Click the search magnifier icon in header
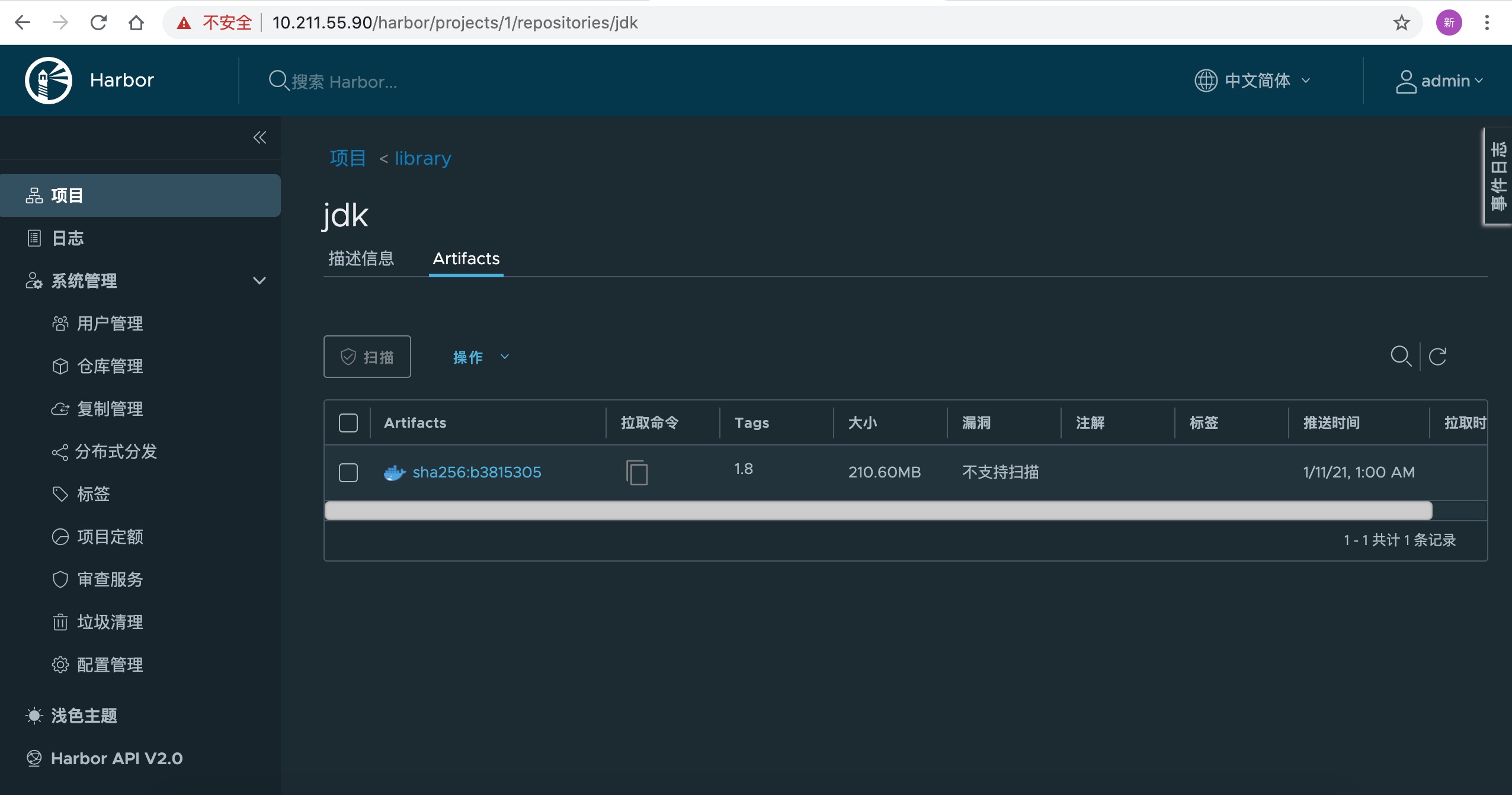Viewport: 1512px width, 795px height. tap(278, 81)
